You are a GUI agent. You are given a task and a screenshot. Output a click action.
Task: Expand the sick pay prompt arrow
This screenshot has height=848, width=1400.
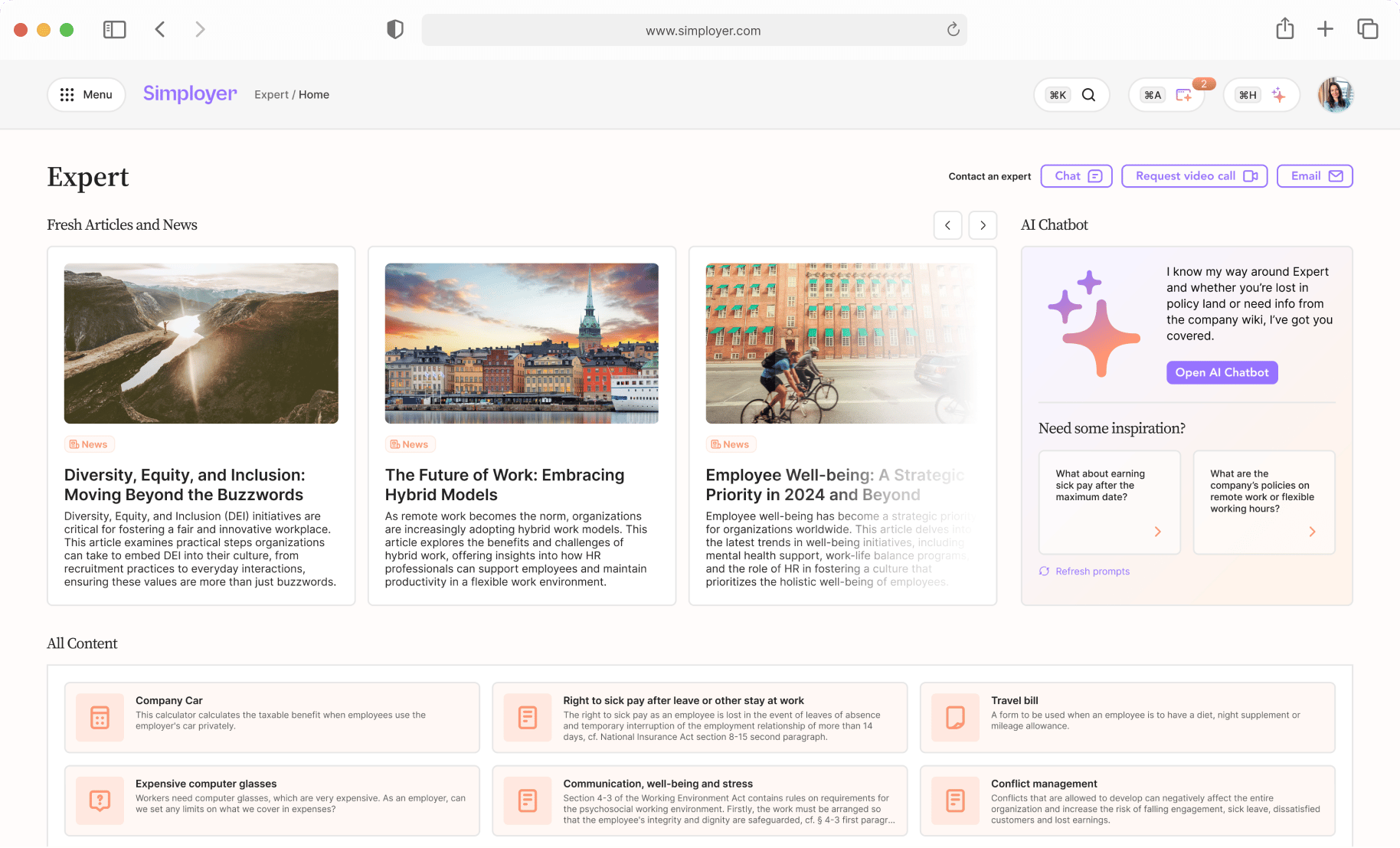coord(1157,532)
